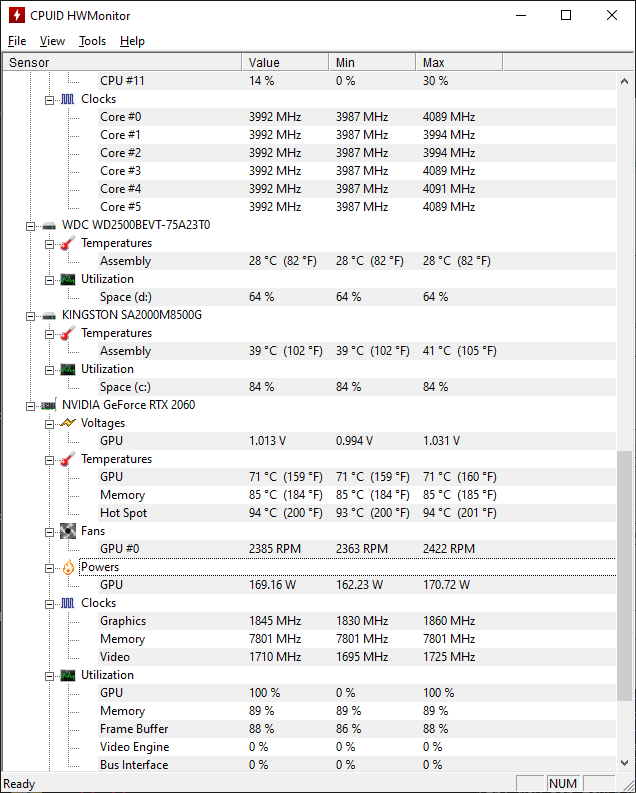Collapse the NVIDIA GeForce RTX 2060 node
The image size is (636, 793).
coord(31,405)
